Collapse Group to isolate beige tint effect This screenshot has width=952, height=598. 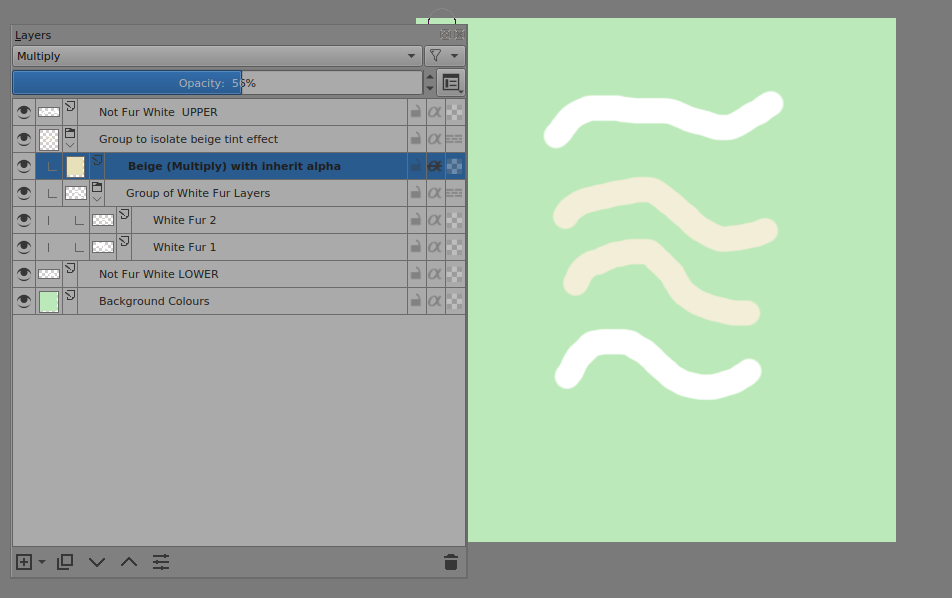70,145
